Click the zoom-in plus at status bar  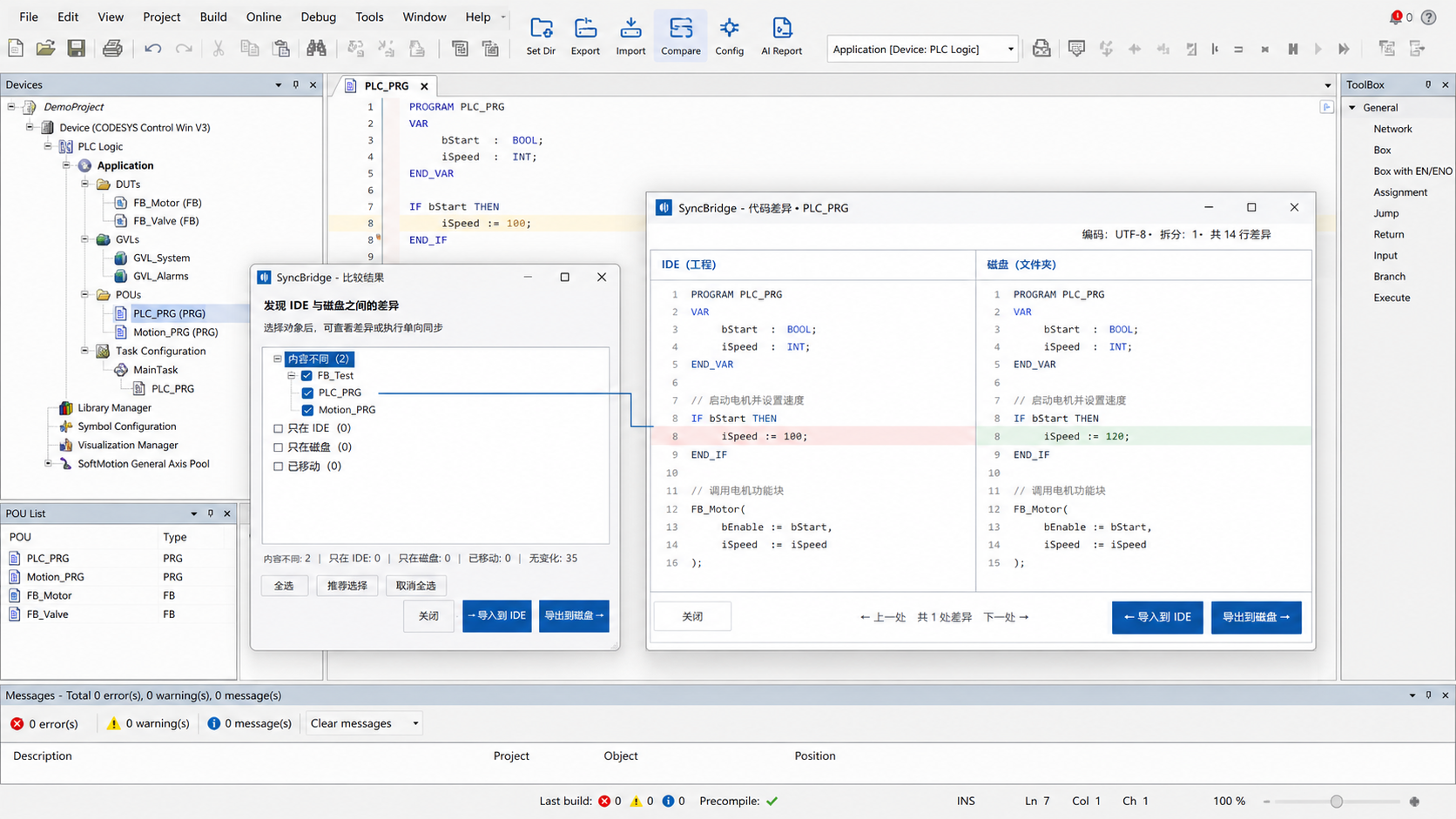coord(1414,801)
